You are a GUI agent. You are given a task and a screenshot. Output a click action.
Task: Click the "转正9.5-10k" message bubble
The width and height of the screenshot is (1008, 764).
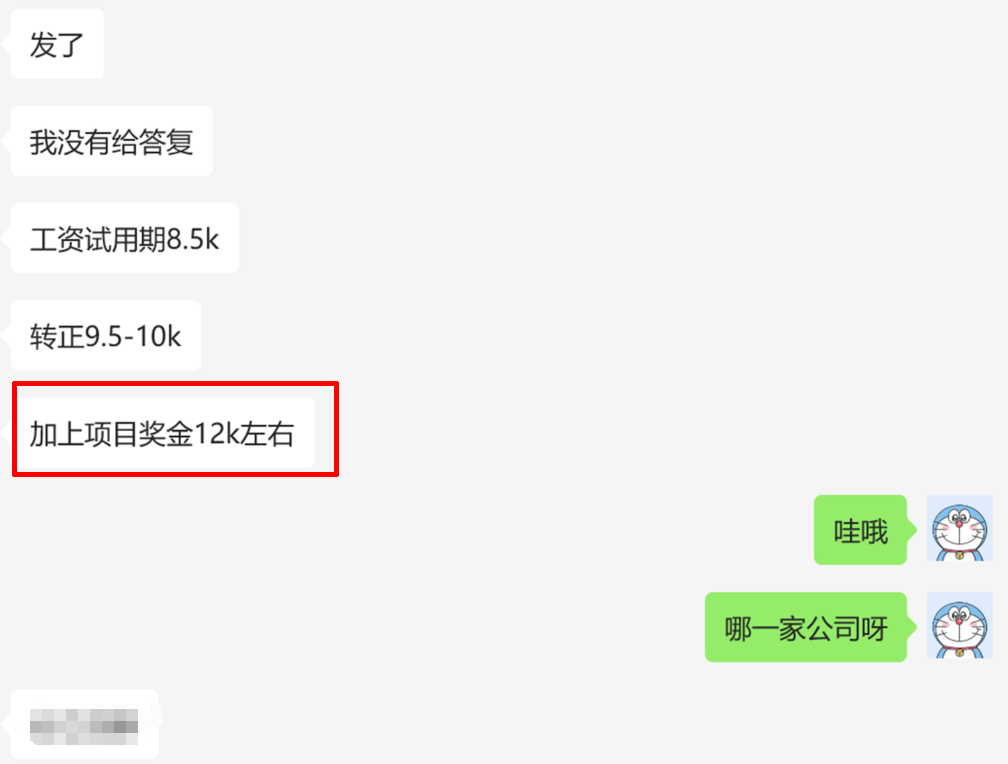105,336
